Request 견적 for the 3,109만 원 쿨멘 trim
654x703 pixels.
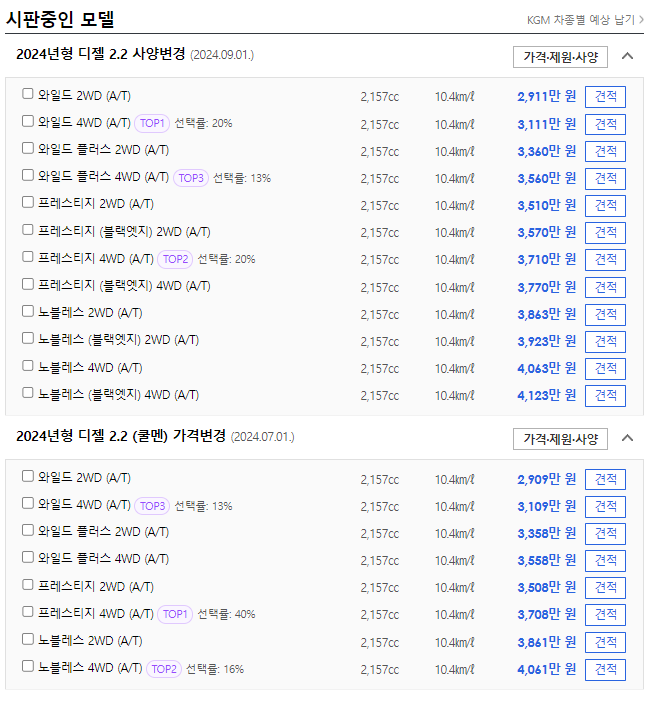click(605, 507)
